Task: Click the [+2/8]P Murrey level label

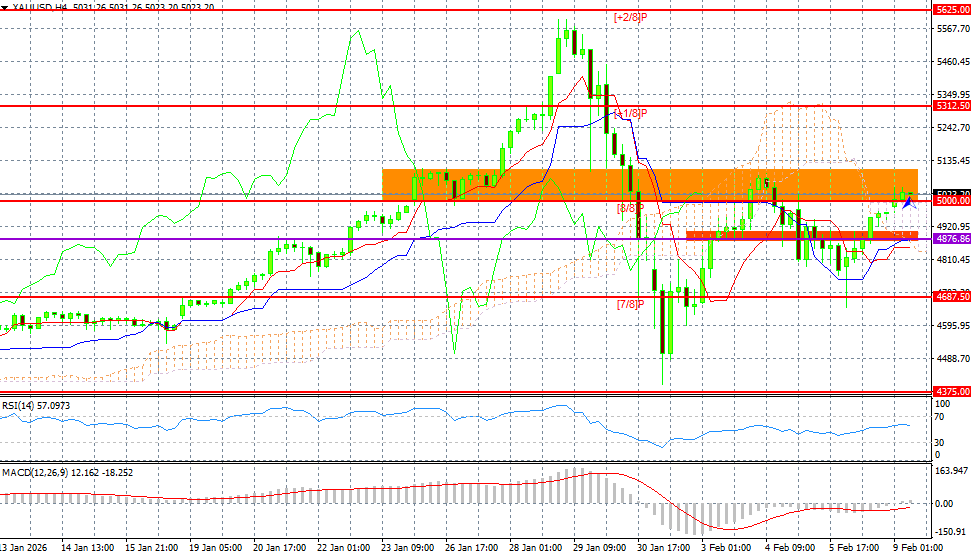Action: pos(630,17)
